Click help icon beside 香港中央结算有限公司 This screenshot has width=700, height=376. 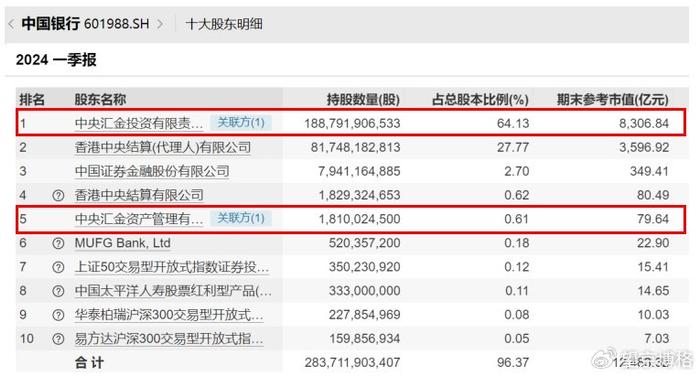pos(58,195)
